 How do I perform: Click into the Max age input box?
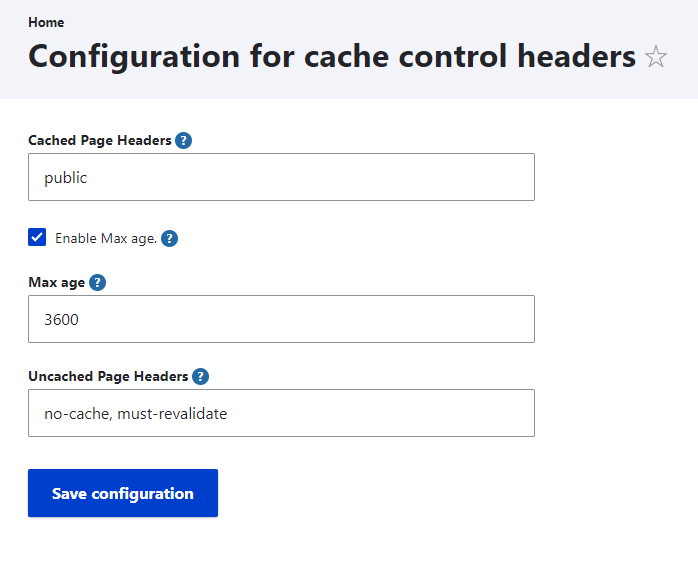281,319
